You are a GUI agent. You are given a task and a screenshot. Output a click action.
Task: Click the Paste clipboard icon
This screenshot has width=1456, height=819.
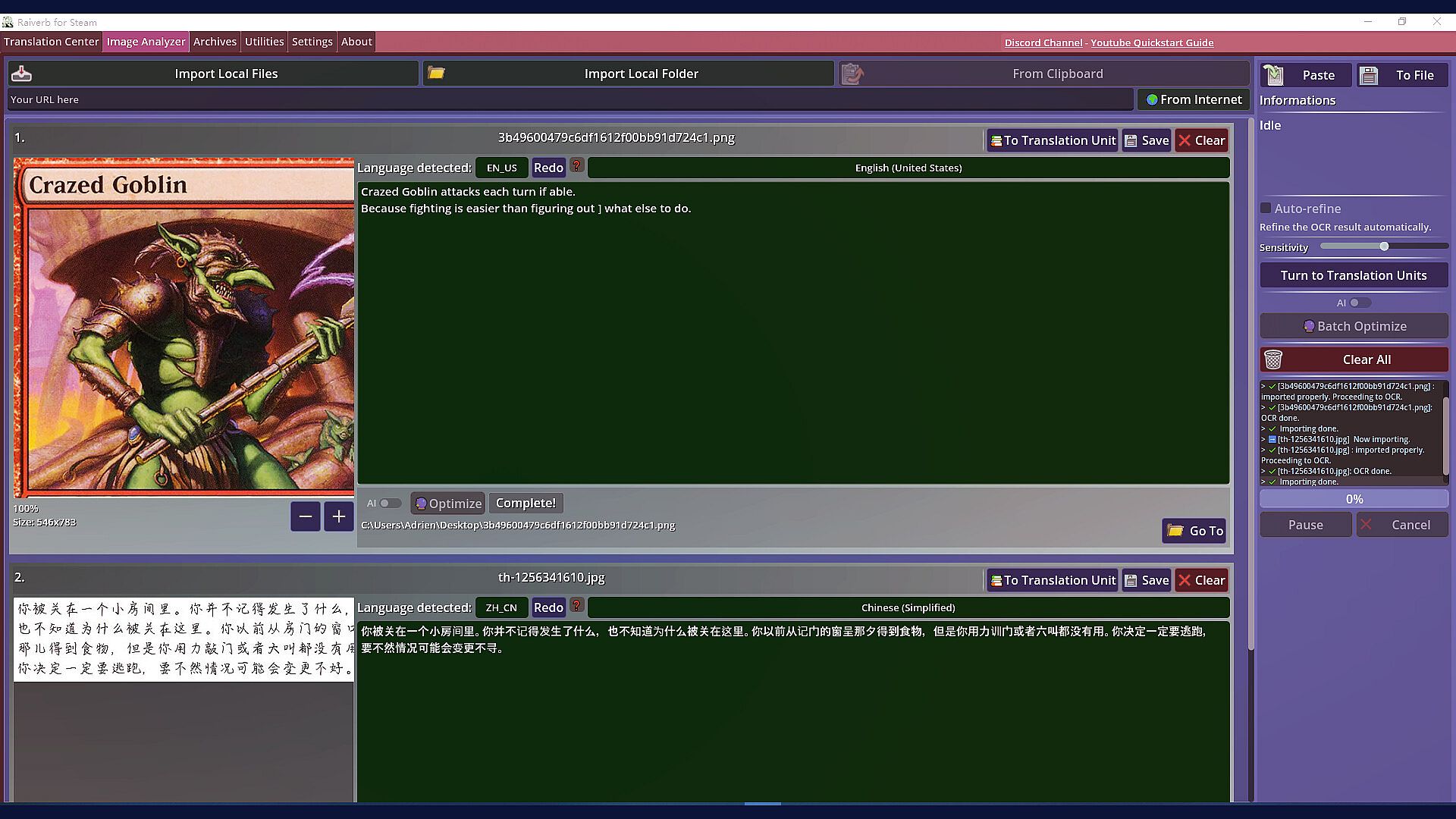click(x=1274, y=75)
